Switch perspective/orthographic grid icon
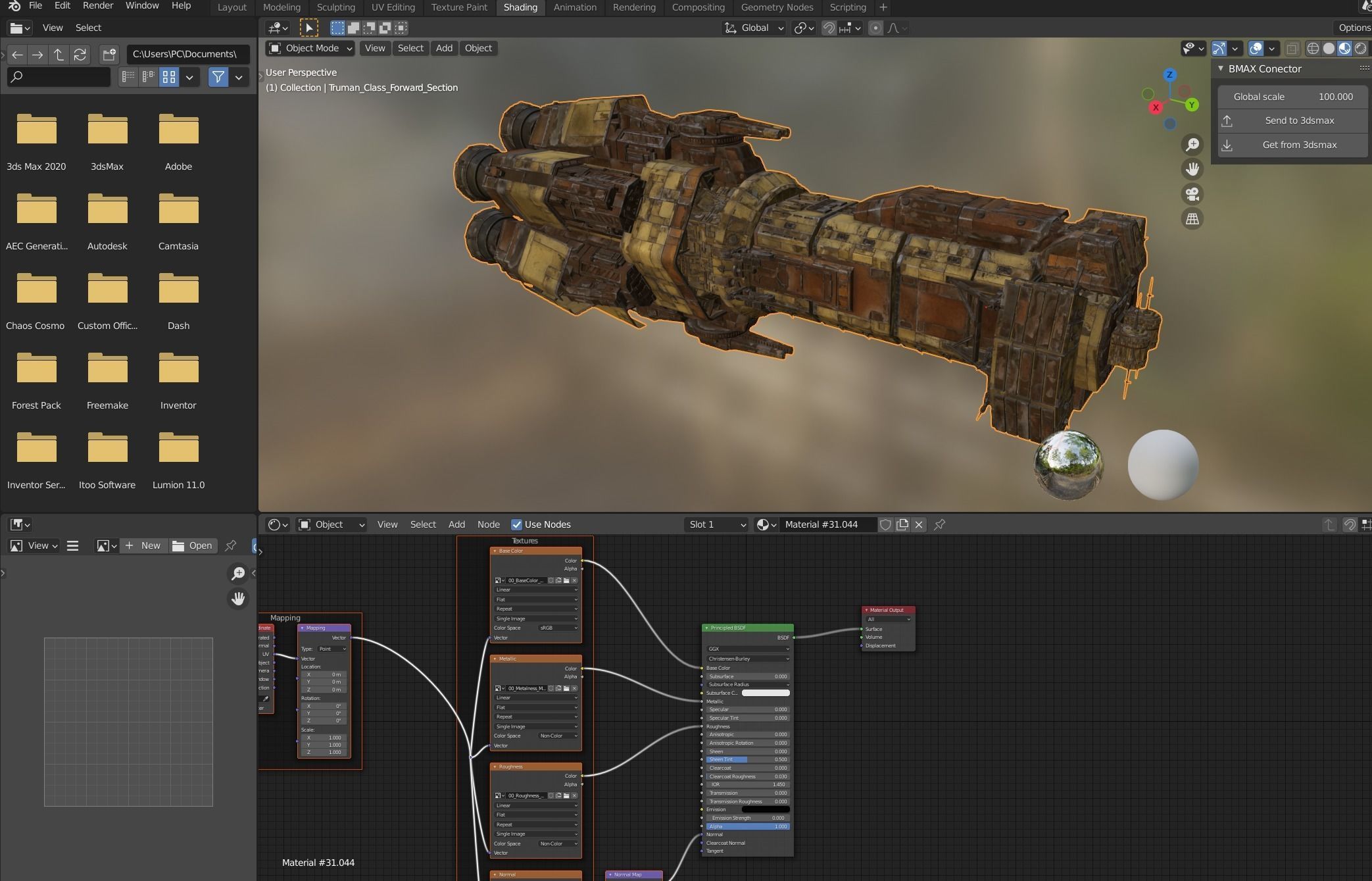The image size is (1372, 881). tap(1192, 218)
